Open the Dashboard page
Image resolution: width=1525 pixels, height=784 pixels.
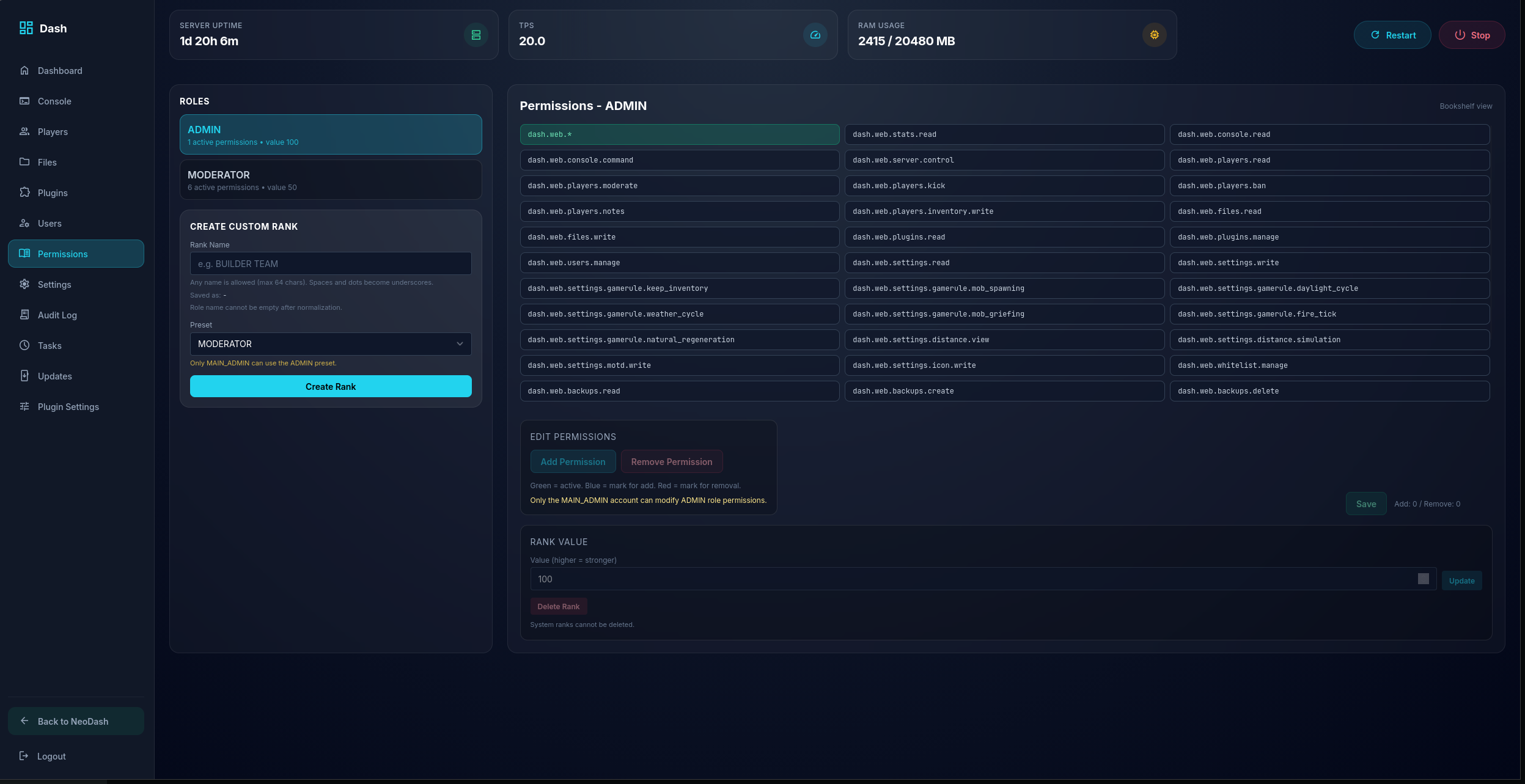coord(76,70)
